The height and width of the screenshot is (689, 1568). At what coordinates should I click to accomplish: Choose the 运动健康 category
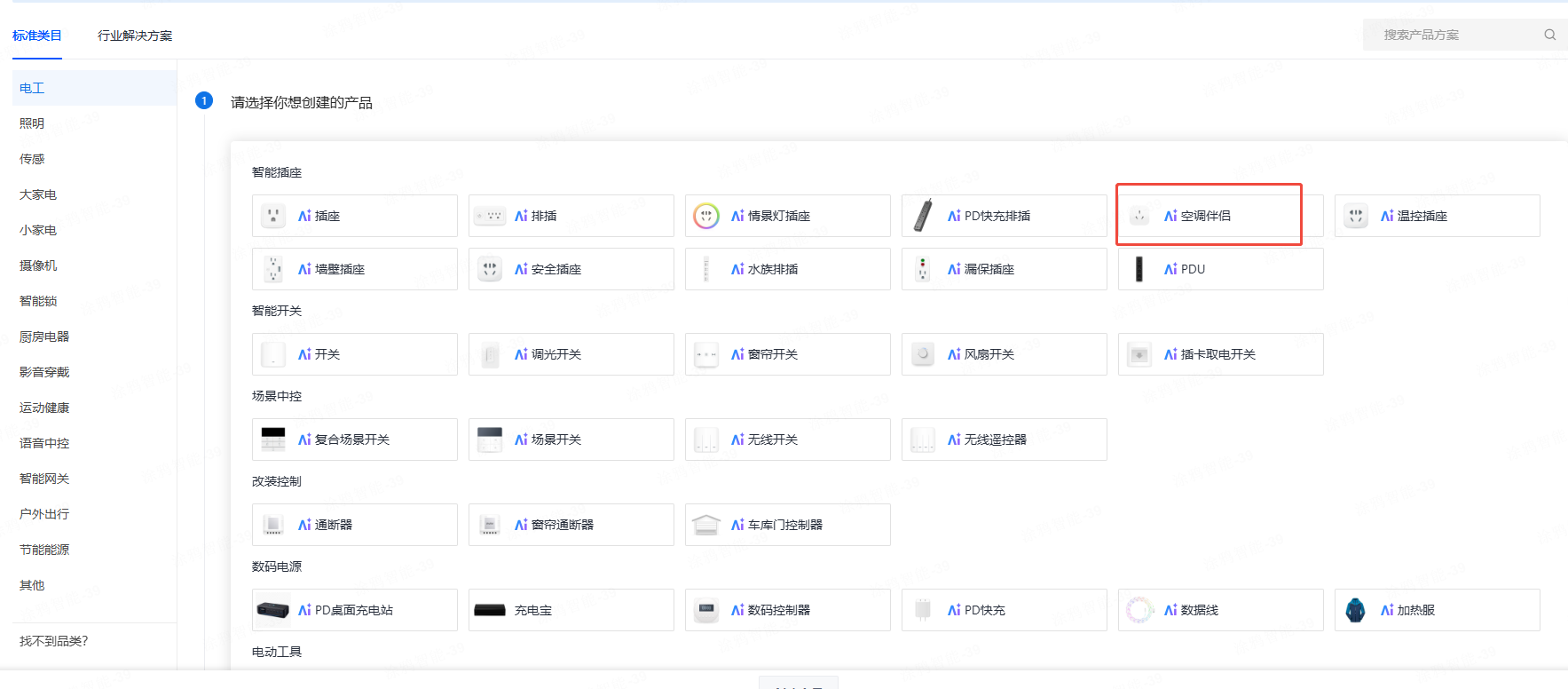[x=94, y=408]
